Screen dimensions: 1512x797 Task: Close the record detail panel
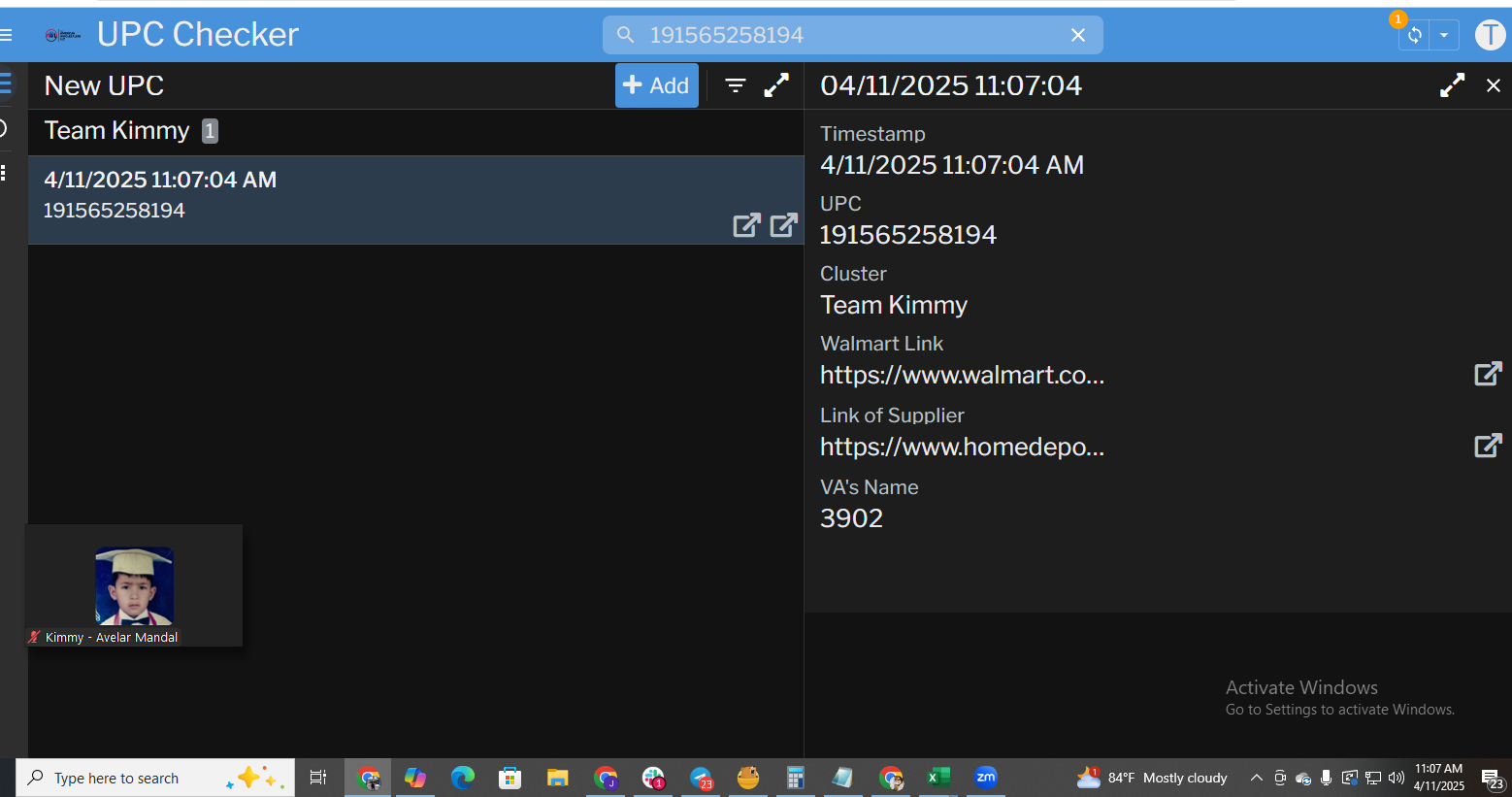click(1494, 85)
